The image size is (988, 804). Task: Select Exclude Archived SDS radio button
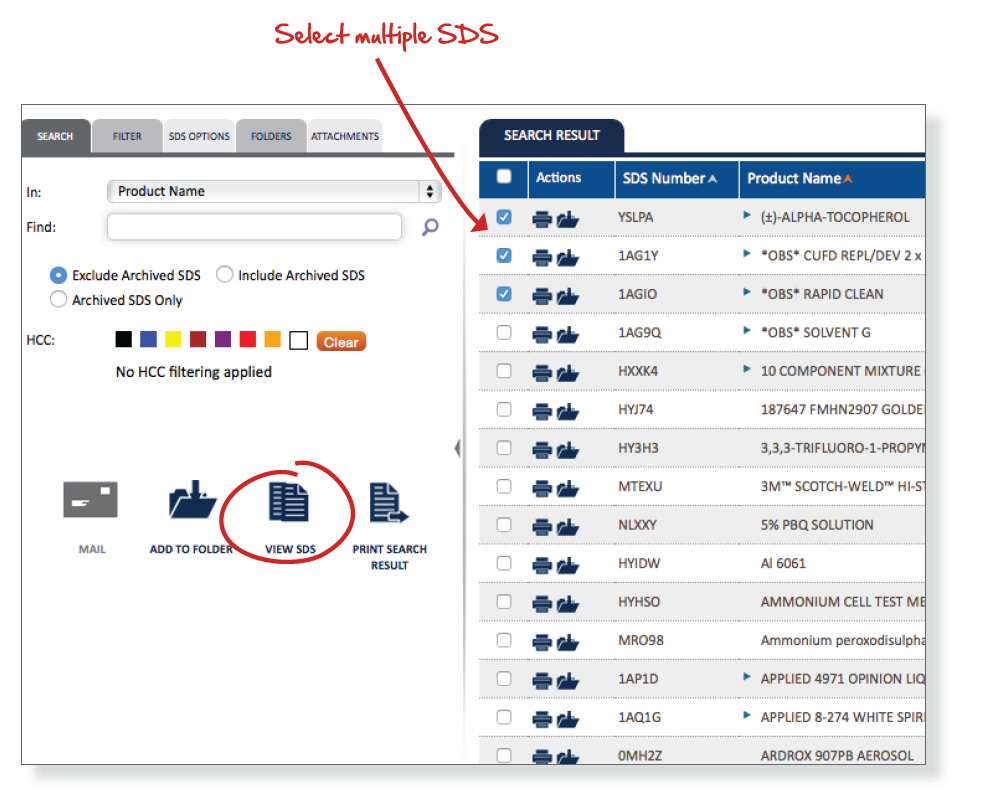pyautogui.click(x=58, y=275)
